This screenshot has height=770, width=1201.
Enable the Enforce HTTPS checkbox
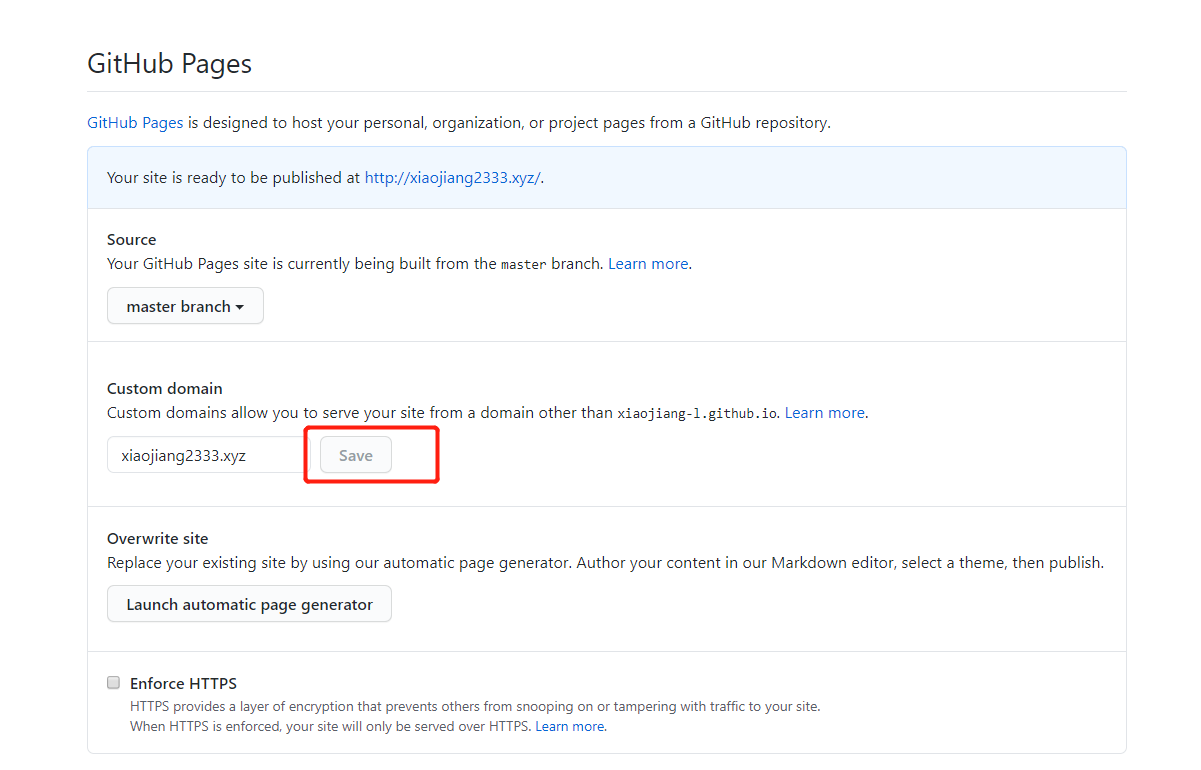(113, 683)
